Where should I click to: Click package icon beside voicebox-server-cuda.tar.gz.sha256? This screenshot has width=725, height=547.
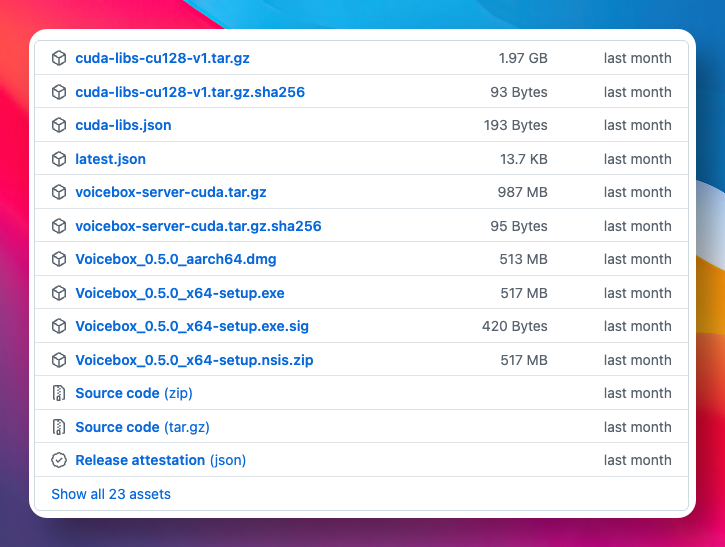click(59, 226)
